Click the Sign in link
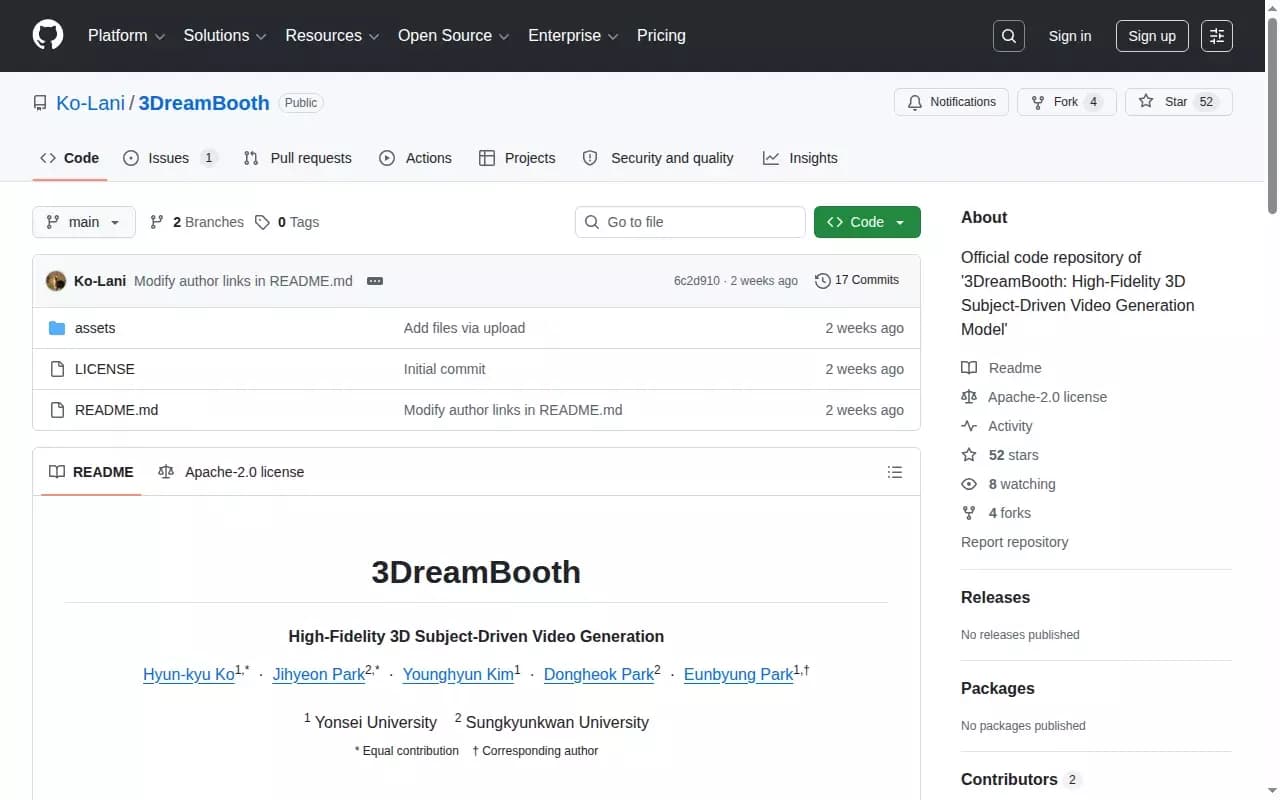 click(1070, 36)
